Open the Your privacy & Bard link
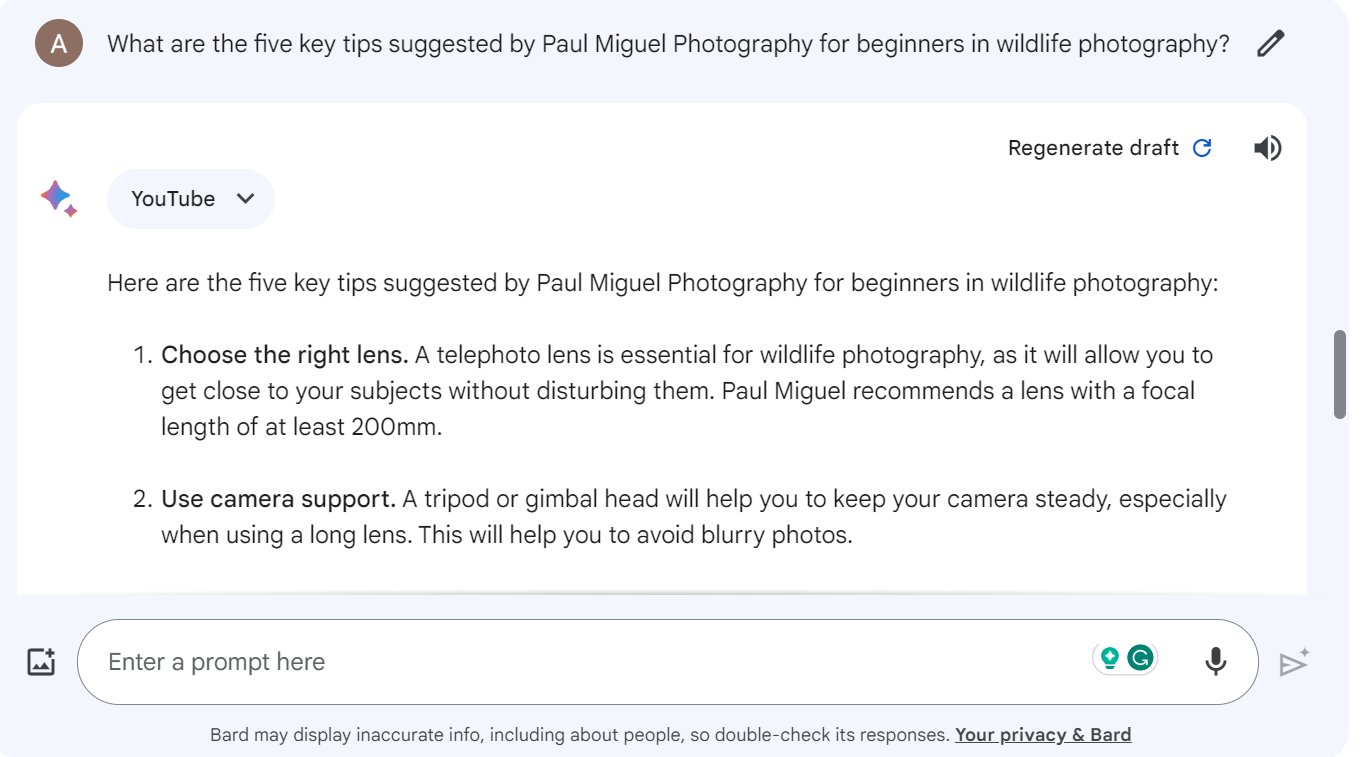The image size is (1371, 757). click(1043, 735)
